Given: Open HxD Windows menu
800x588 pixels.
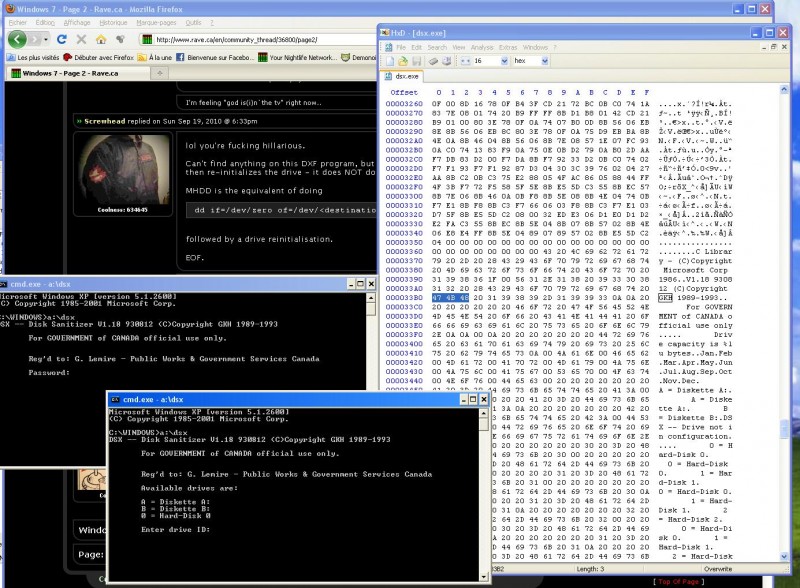Looking at the screenshot, I should [x=535, y=47].
